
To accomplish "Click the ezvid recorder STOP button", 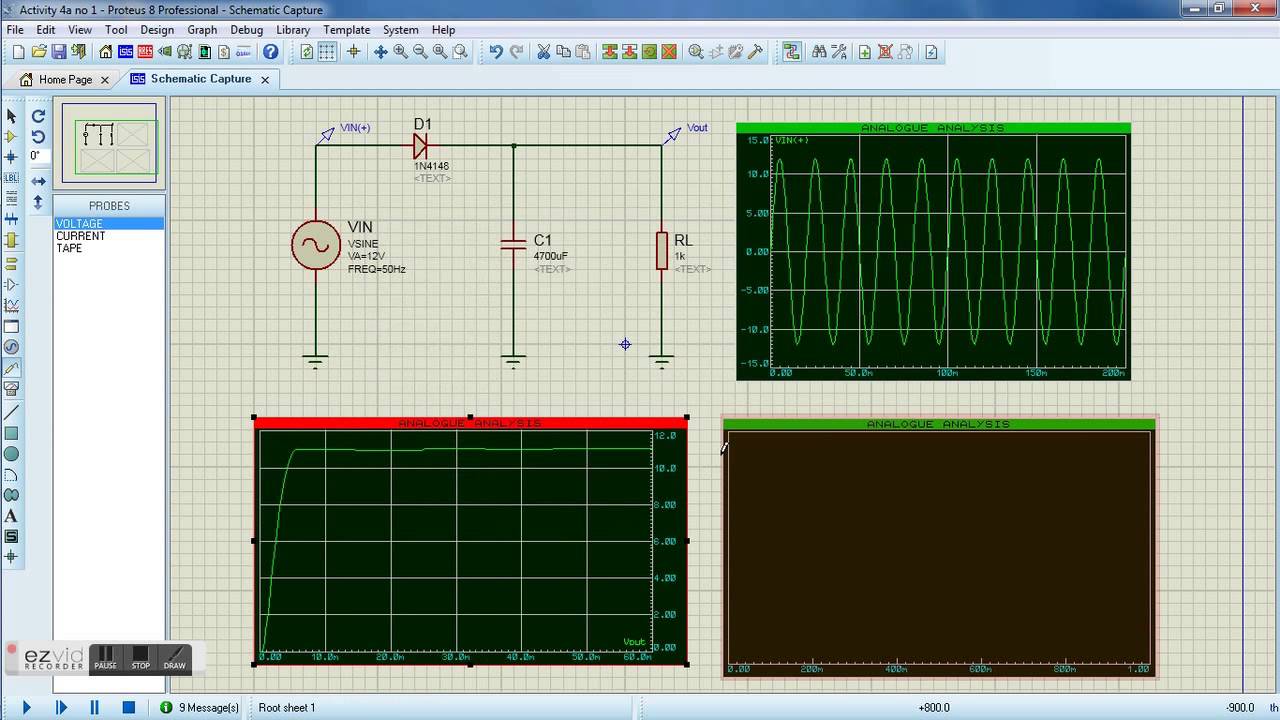I will (140, 658).
